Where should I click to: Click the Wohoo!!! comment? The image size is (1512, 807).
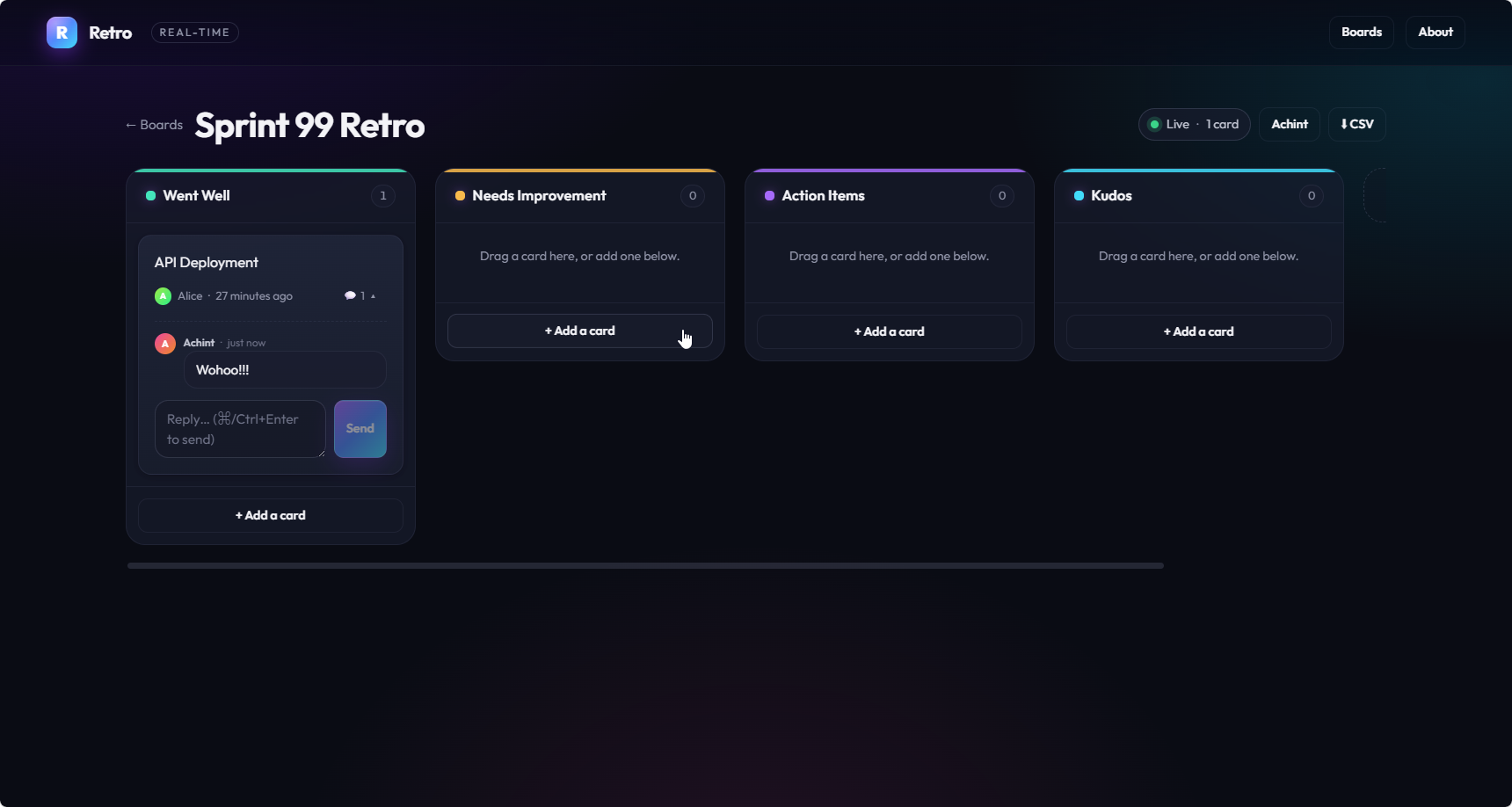click(285, 370)
